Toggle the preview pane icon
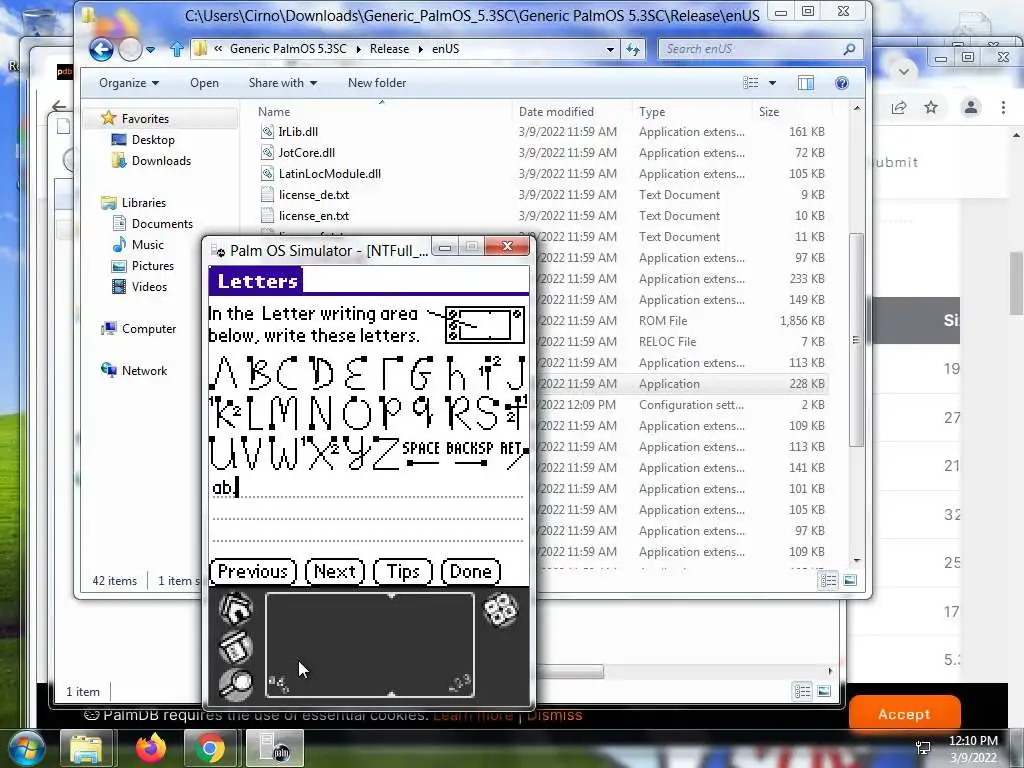Viewport: 1024px width, 768px height. (x=806, y=83)
